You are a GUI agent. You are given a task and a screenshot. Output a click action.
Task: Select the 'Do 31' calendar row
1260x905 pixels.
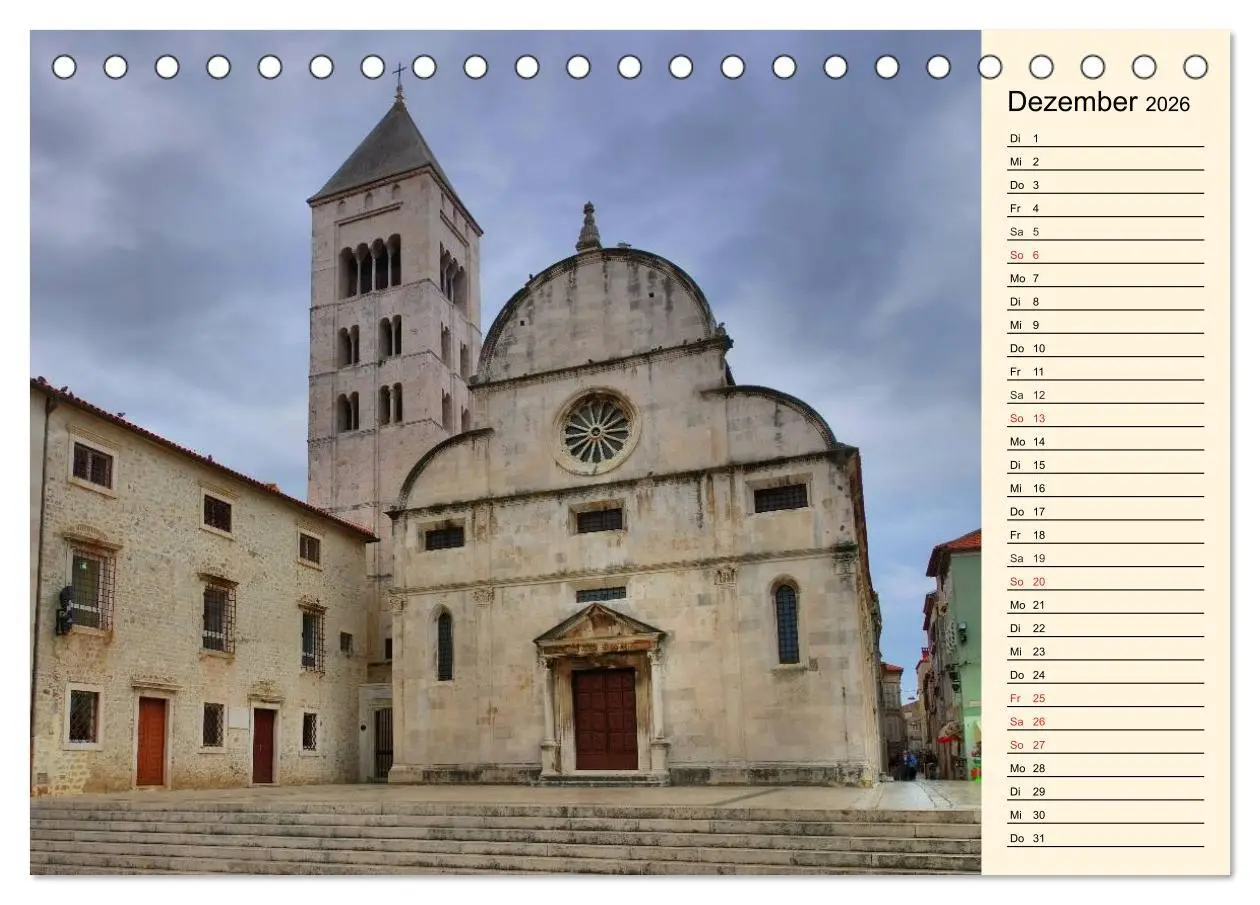(1105, 838)
